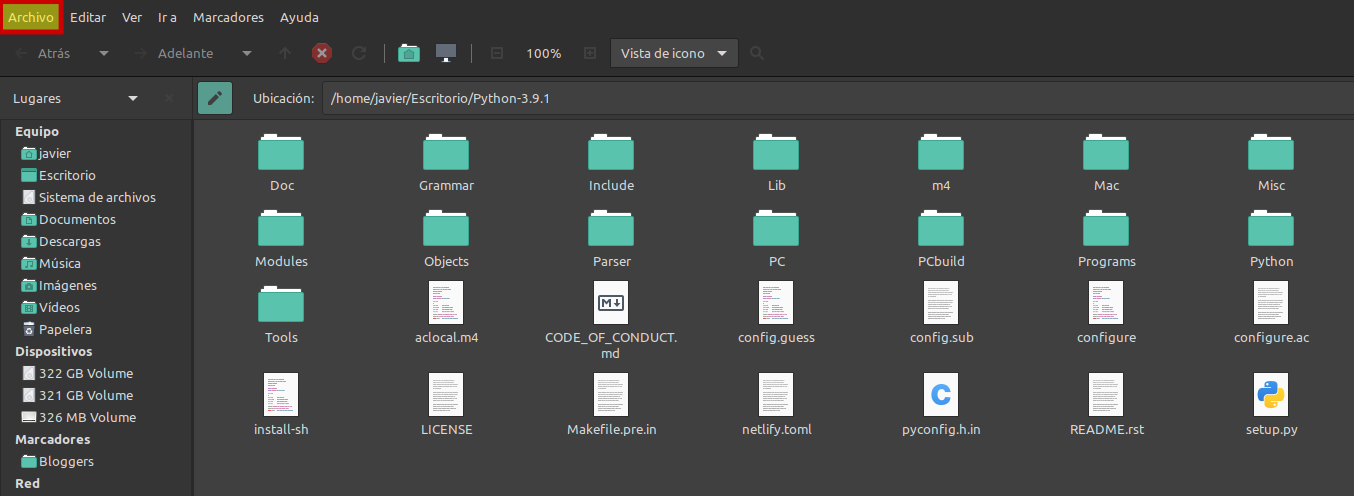Select the pyconfig.h.in C file icon
Image resolution: width=1354 pixels, height=496 pixels.
click(941, 394)
